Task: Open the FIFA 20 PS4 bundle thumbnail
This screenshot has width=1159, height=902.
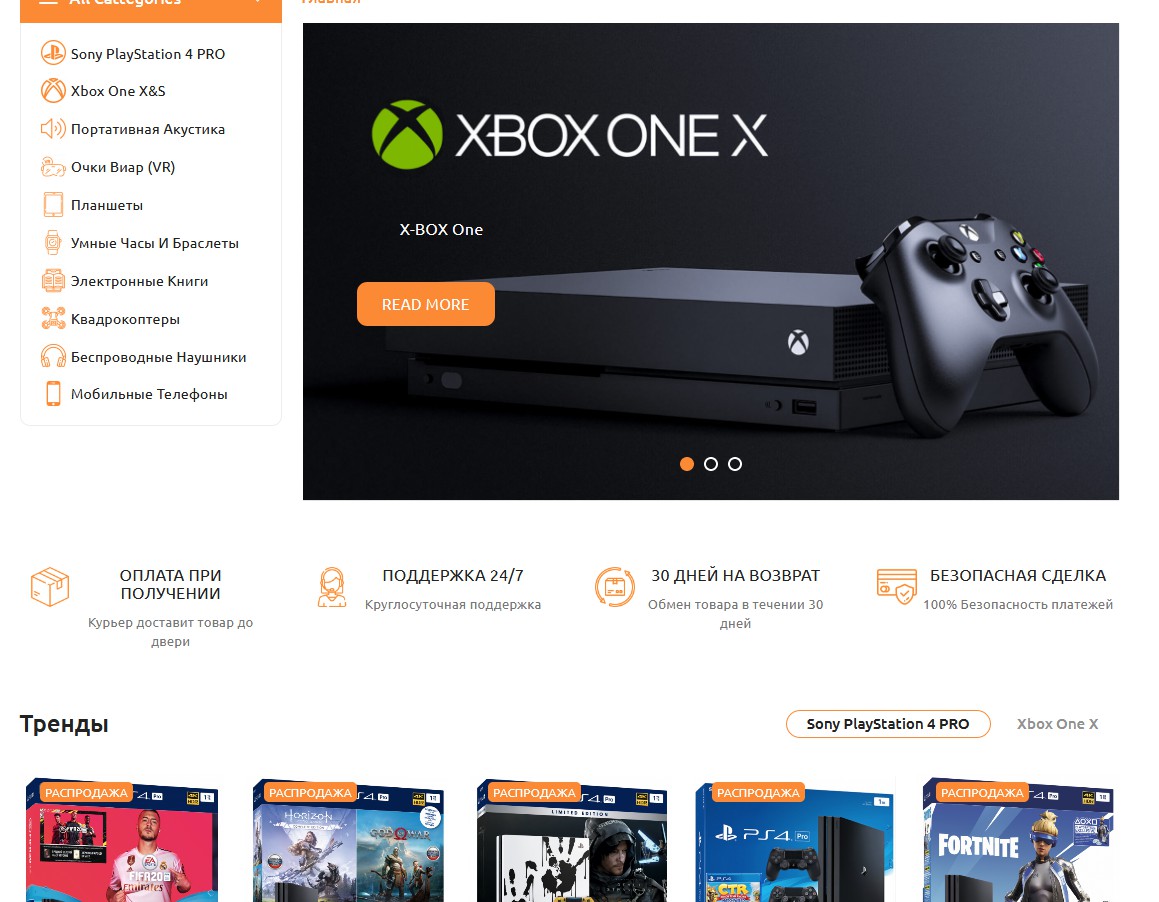Action: [122, 840]
